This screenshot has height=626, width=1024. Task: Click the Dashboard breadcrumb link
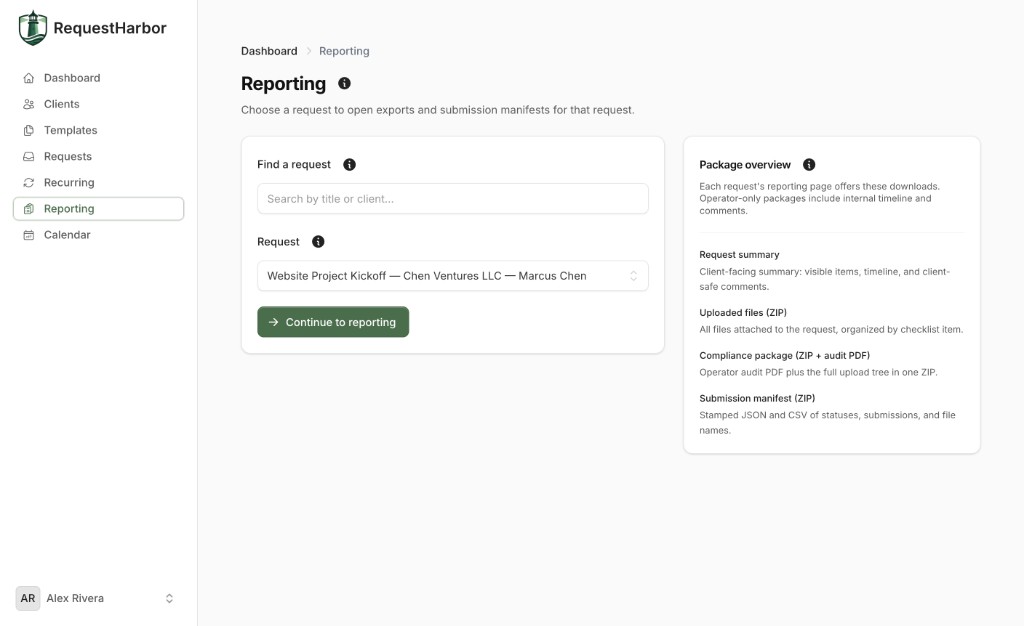click(269, 51)
